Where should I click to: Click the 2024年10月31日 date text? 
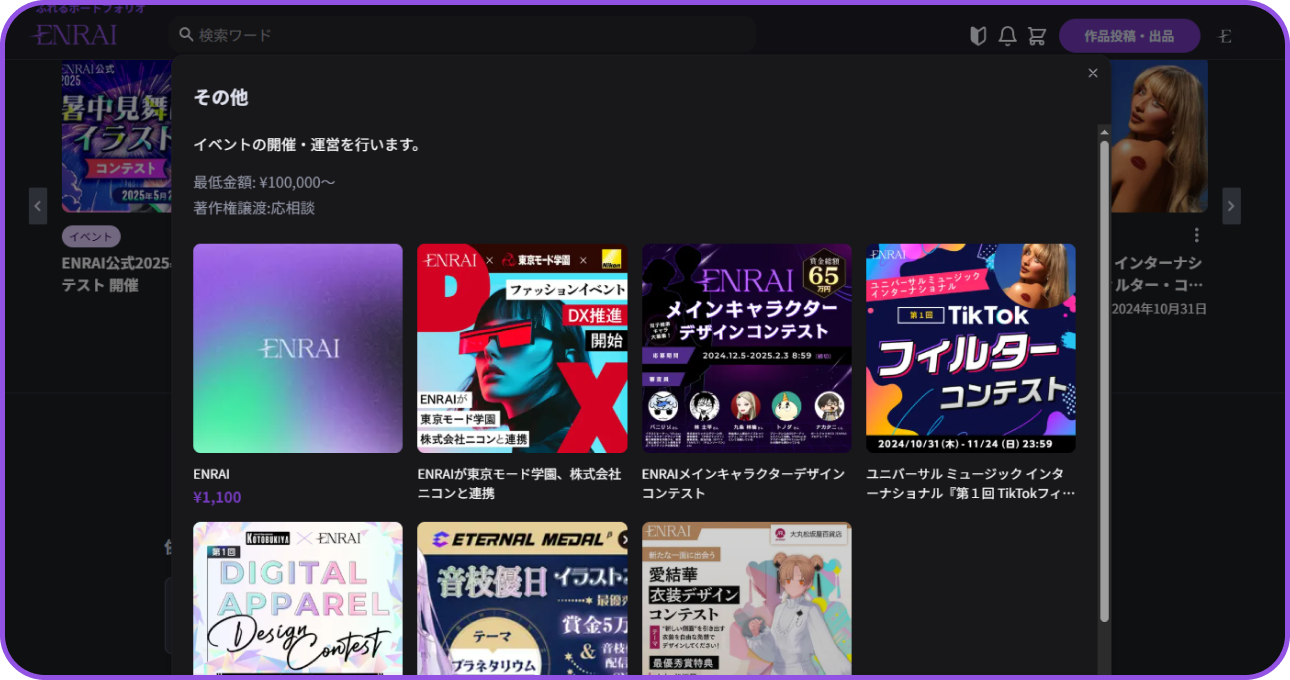pos(1159,309)
